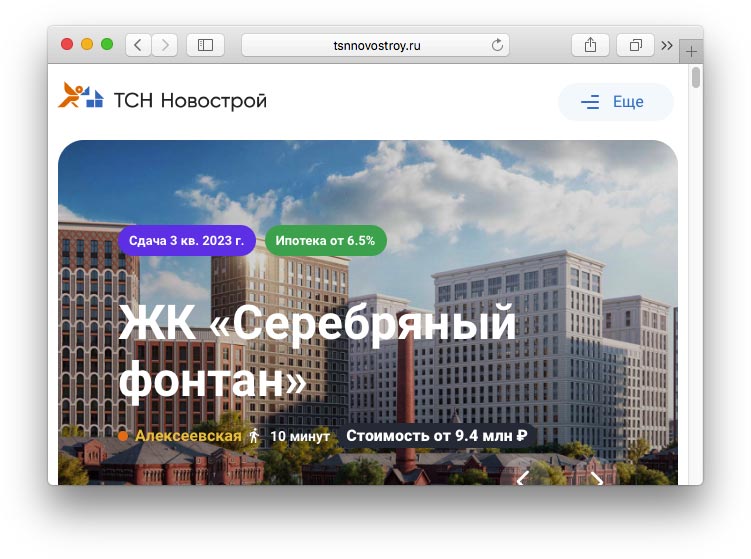Toggle the Safari sidebar icon
The image size is (751, 559).
pos(205,45)
